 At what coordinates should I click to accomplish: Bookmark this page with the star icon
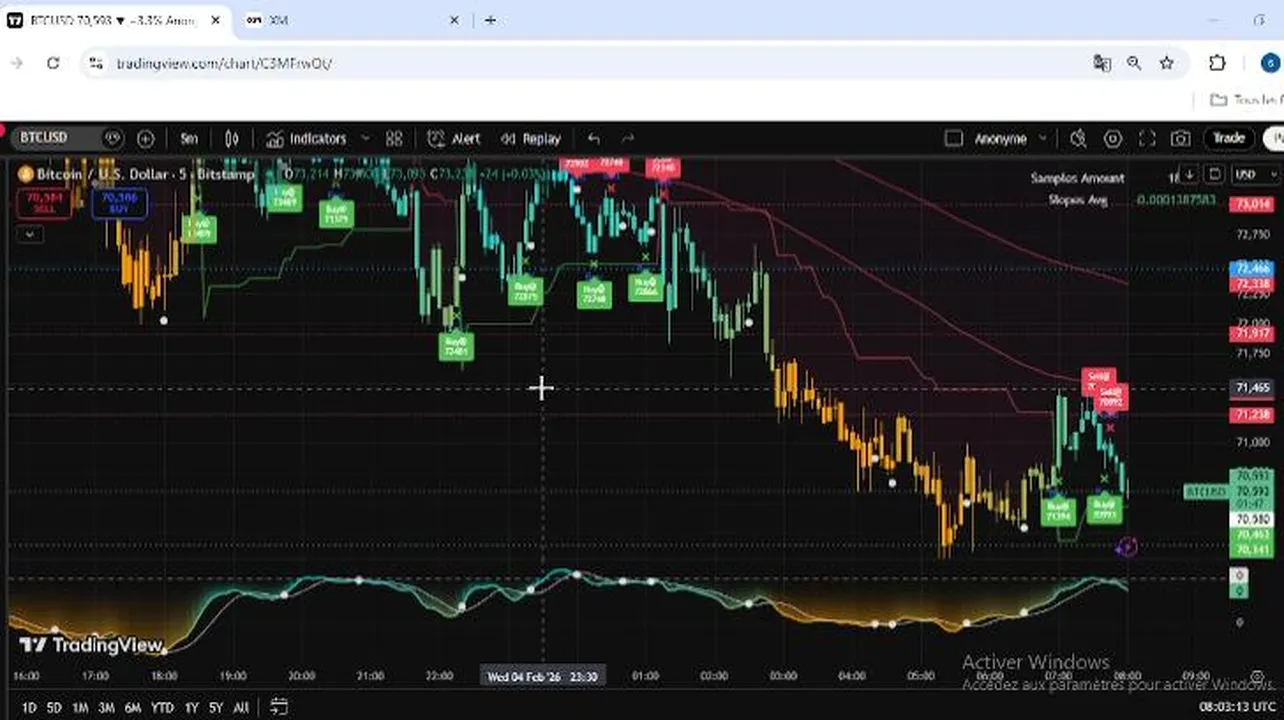tap(1166, 63)
